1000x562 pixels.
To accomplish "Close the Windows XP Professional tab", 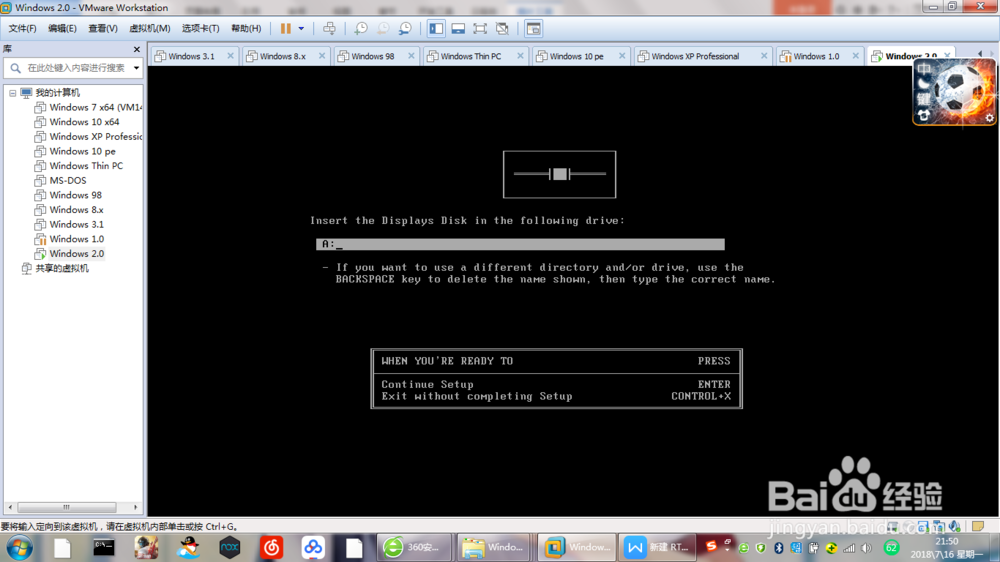I will (x=764, y=56).
